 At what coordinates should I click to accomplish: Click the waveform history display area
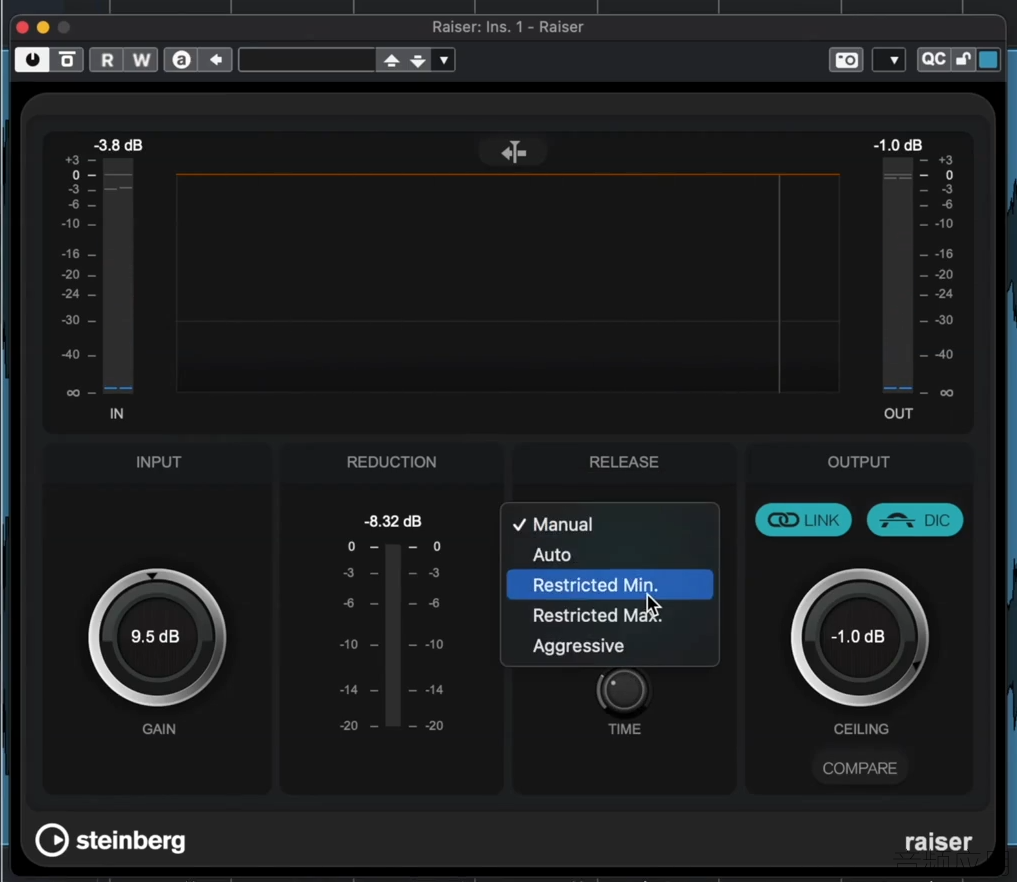(507, 283)
